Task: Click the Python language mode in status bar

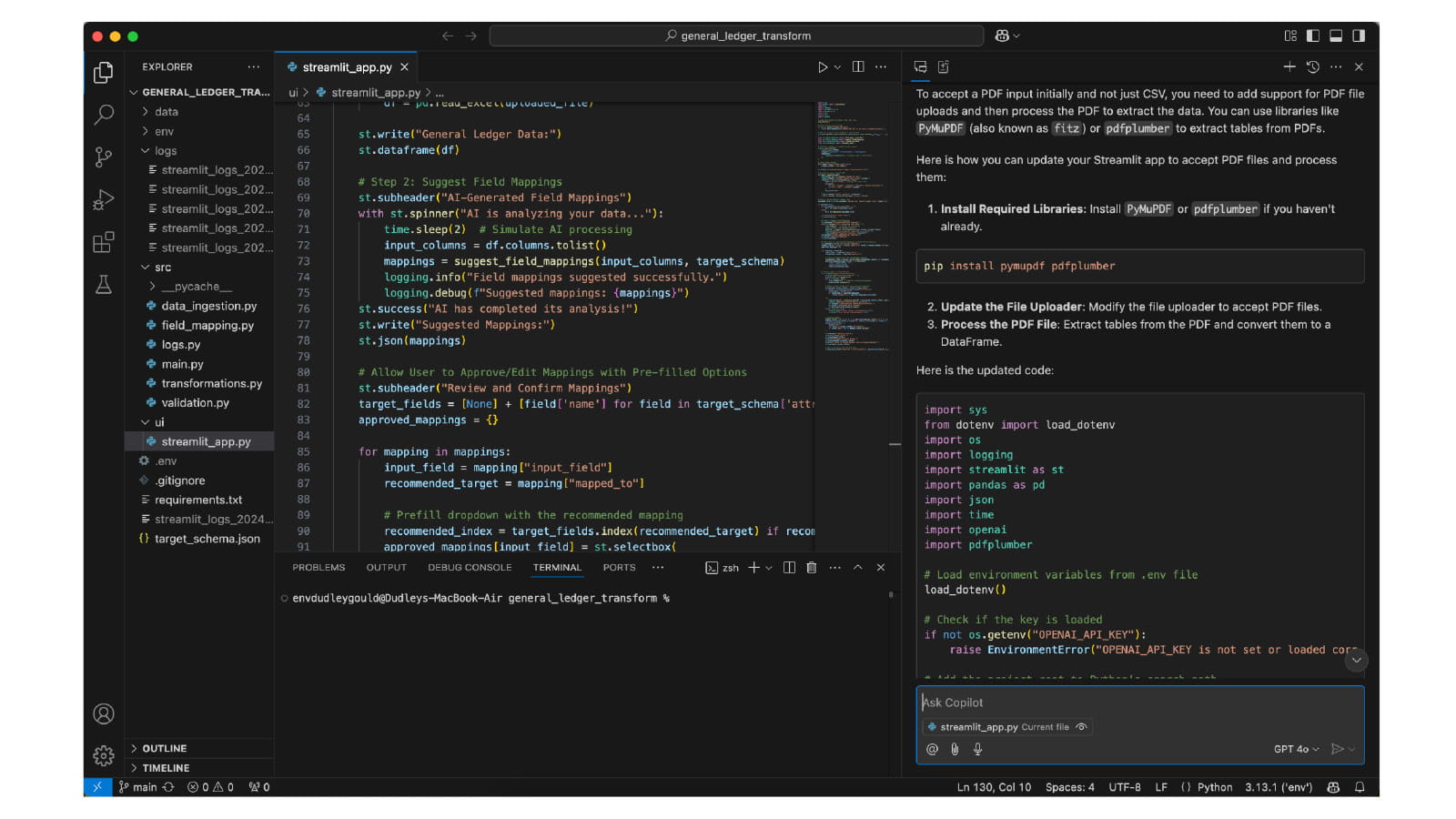Action: click(1214, 787)
